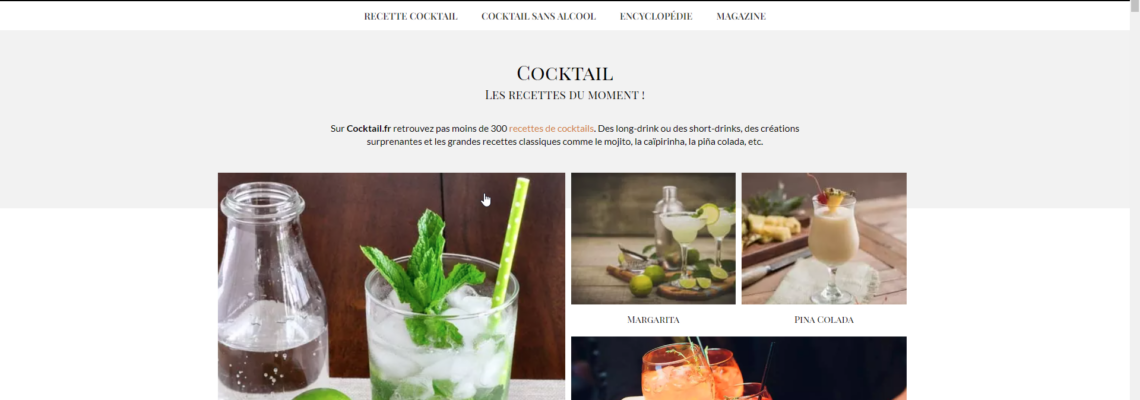The width and height of the screenshot is (1140, 400).
Task: Open the Pina Colada cocktail photo
Action: pyautogui.click(x=824, y=239)
